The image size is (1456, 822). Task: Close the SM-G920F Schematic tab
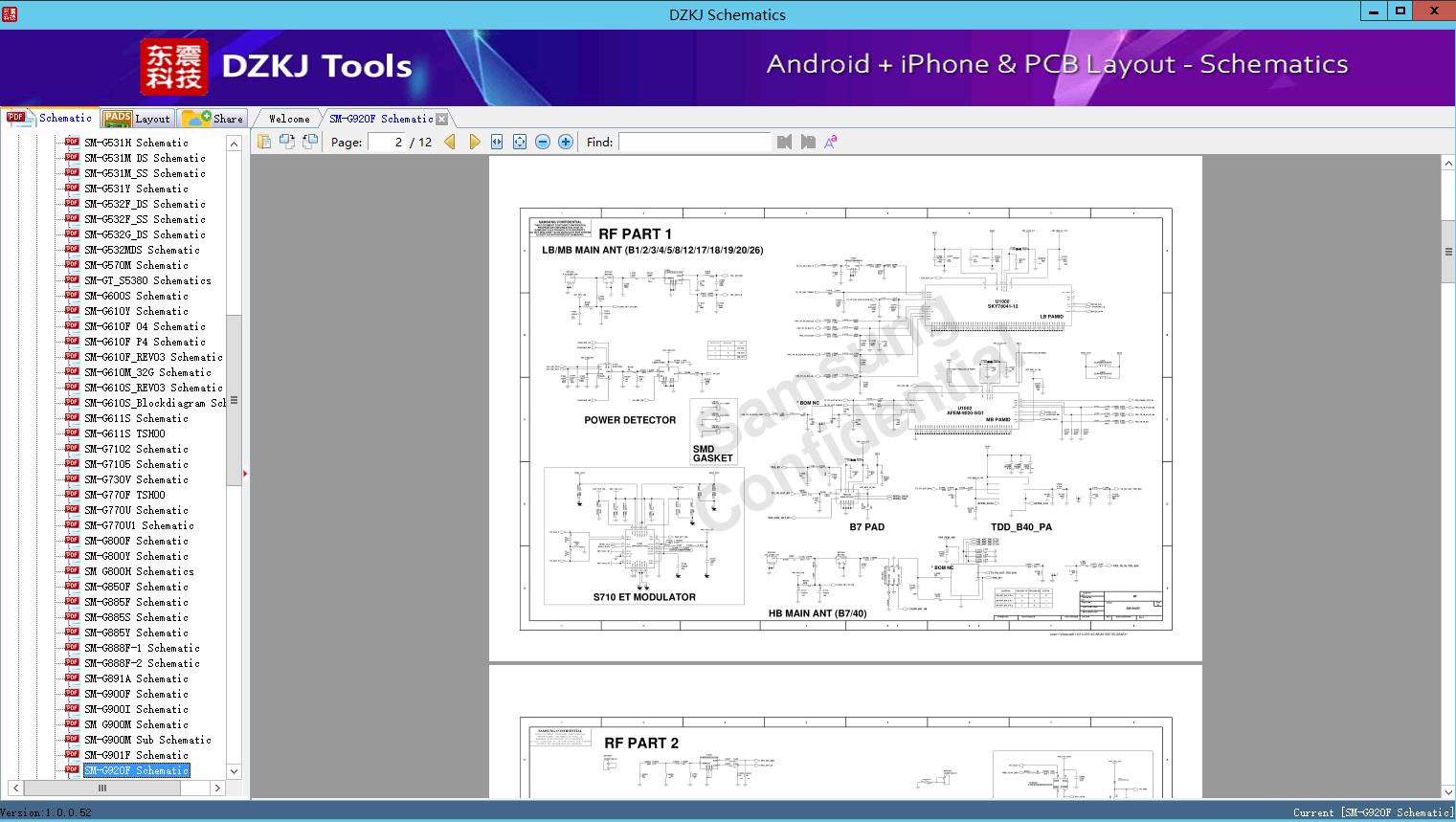pyautogui.click(x=441, y=119)
